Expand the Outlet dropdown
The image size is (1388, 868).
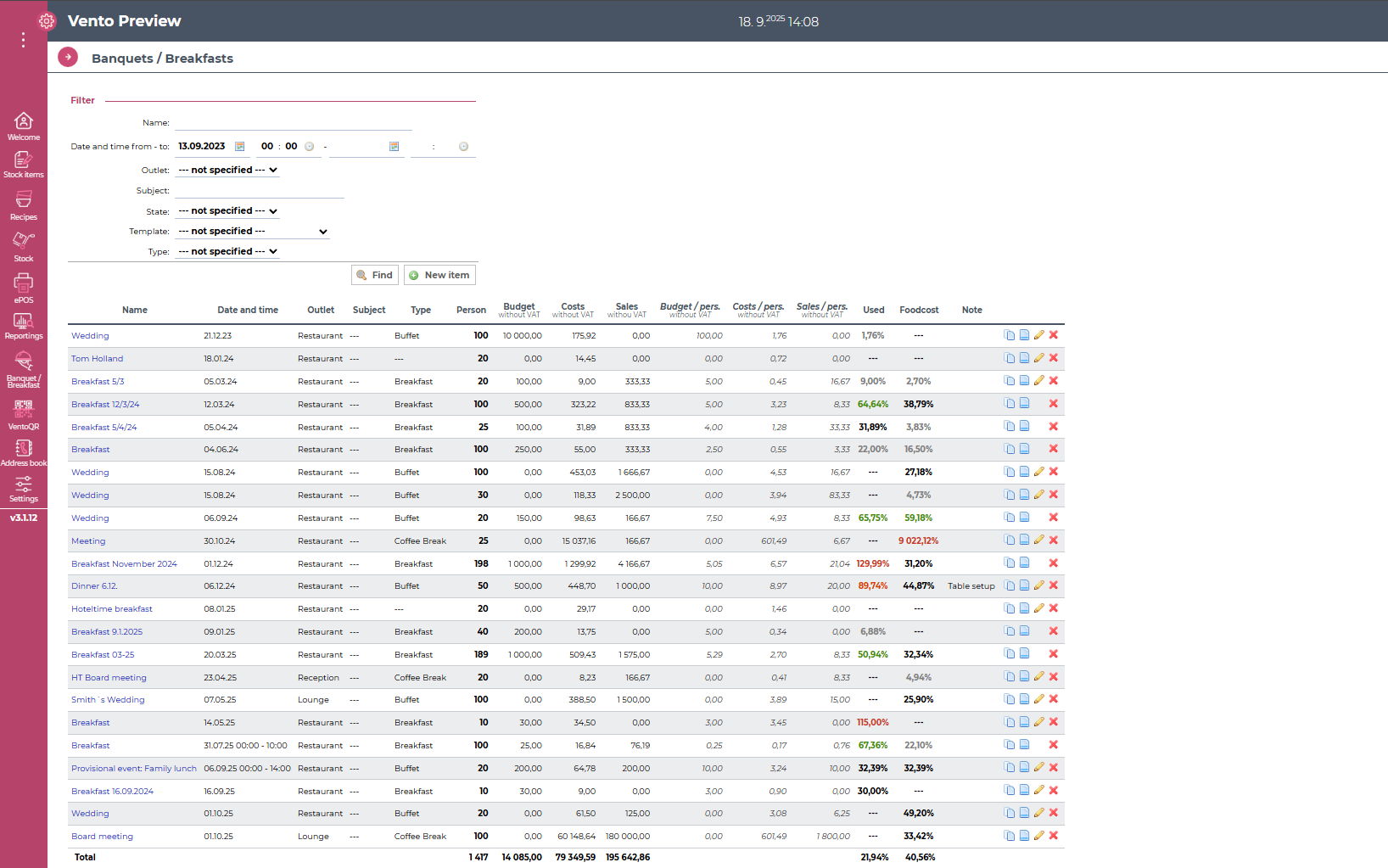(x=227, y=170)
